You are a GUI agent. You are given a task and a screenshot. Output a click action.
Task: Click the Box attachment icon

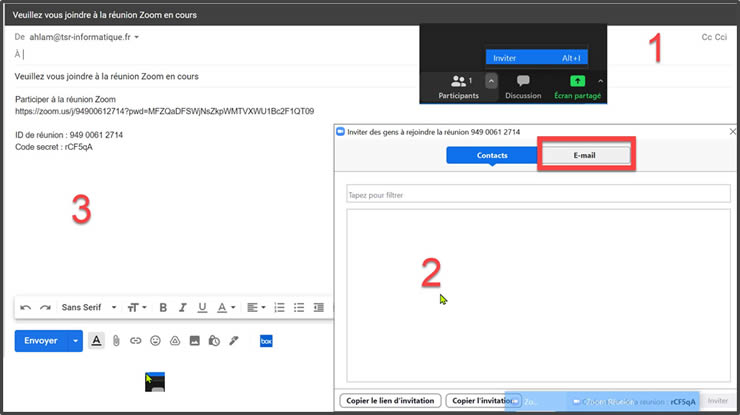[x=266, y=341]
